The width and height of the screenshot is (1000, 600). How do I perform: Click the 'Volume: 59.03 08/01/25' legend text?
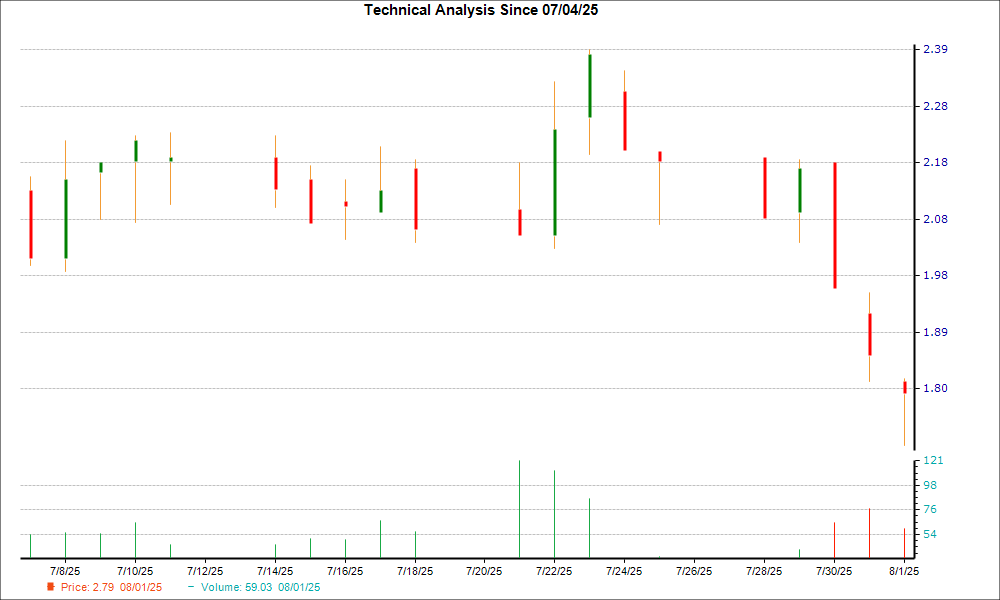pyautogui.click(x=260, y=587)
